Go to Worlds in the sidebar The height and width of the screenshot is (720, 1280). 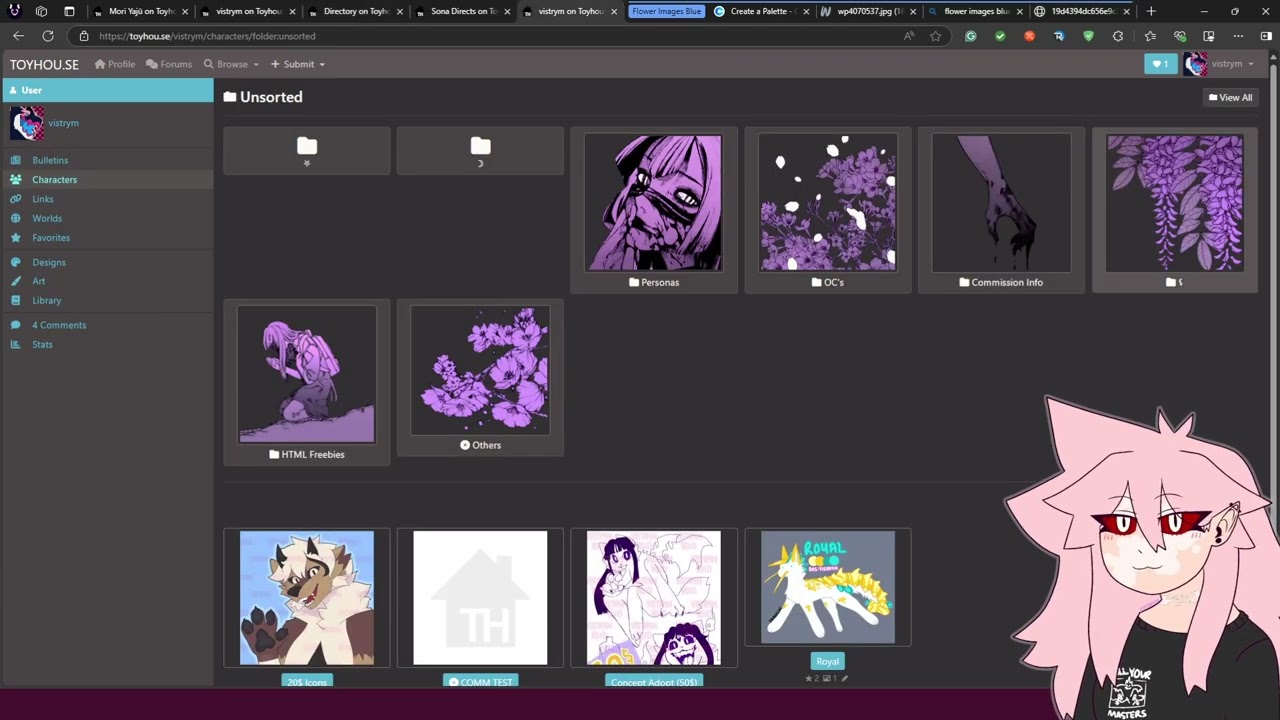(47, 218)
